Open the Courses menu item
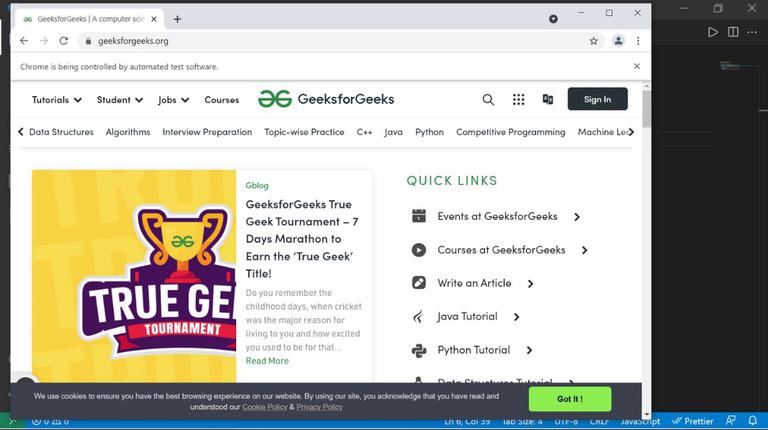The height and width of the screenshot is (430, 768). coord(222,100)
